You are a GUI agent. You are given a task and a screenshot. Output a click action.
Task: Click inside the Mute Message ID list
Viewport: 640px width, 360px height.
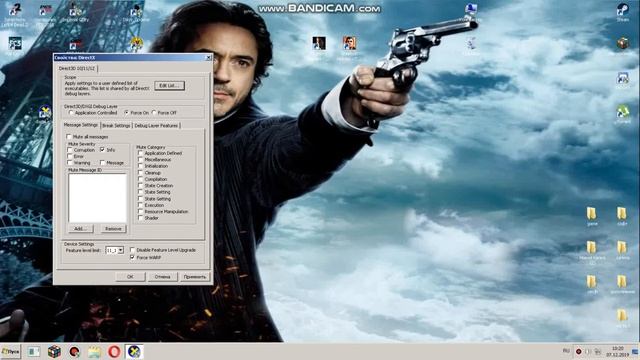98,198
